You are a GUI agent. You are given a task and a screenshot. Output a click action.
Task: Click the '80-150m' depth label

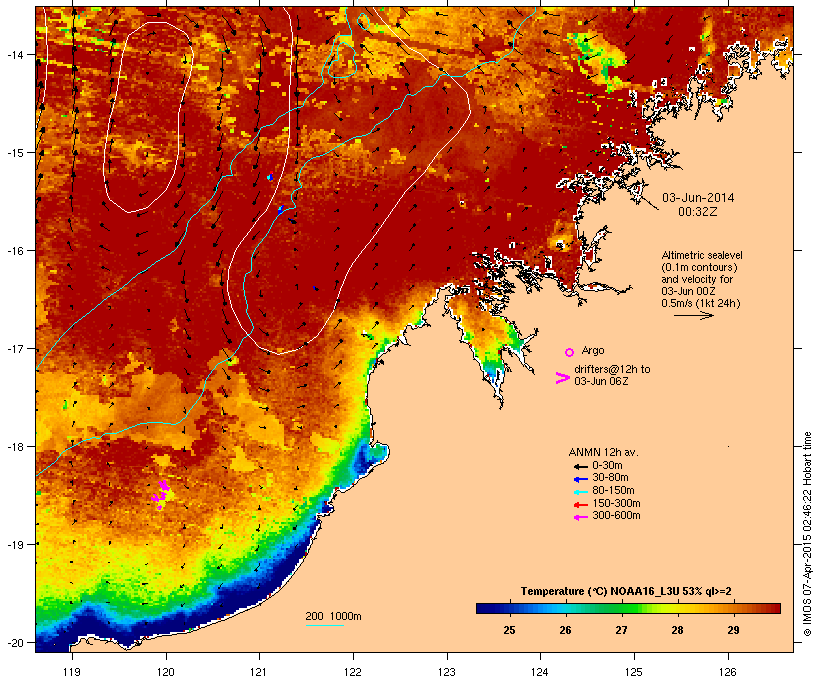[x=613, y=491]
